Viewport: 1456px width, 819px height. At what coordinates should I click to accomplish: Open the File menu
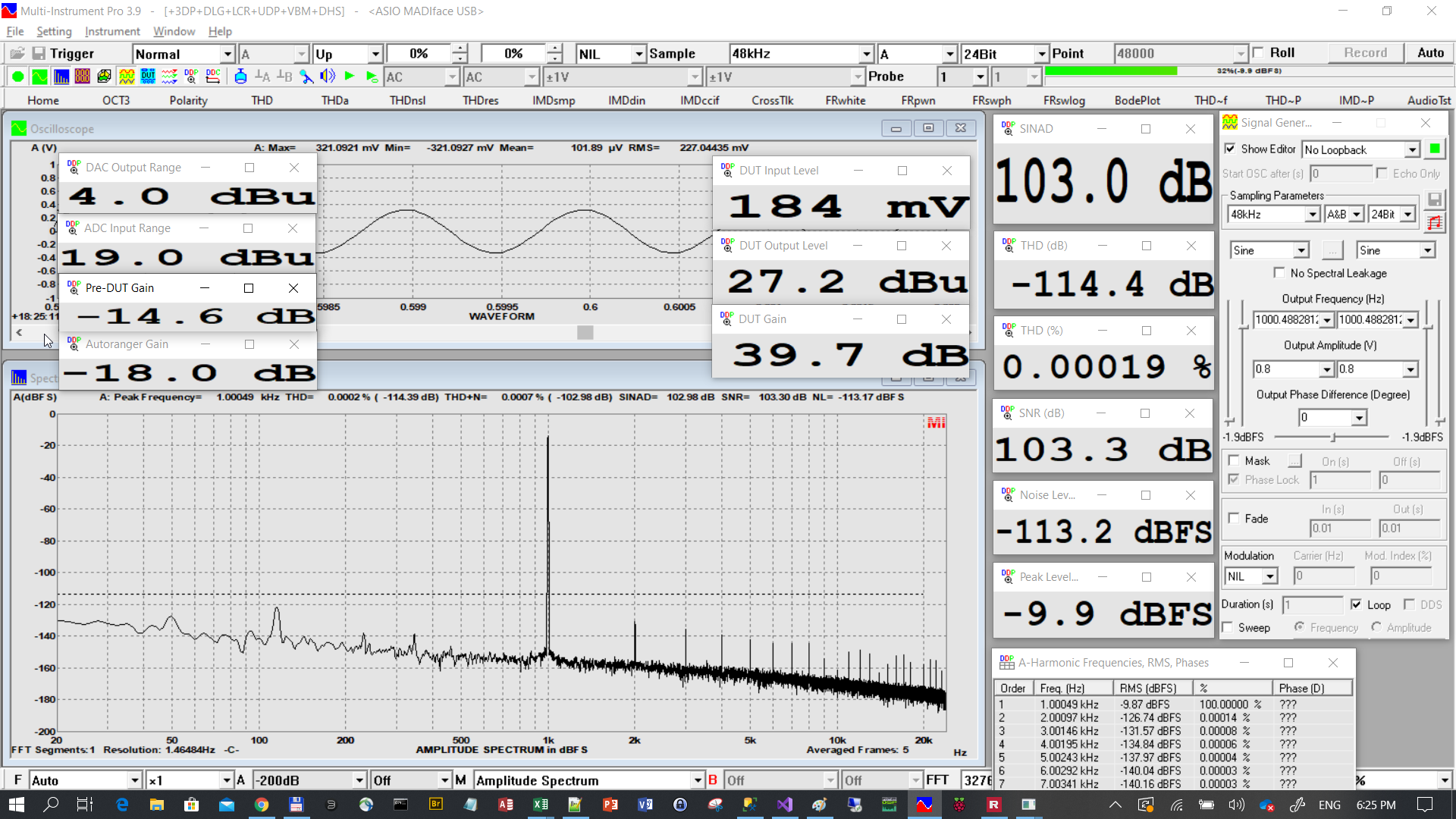click(x=15, y=31)
